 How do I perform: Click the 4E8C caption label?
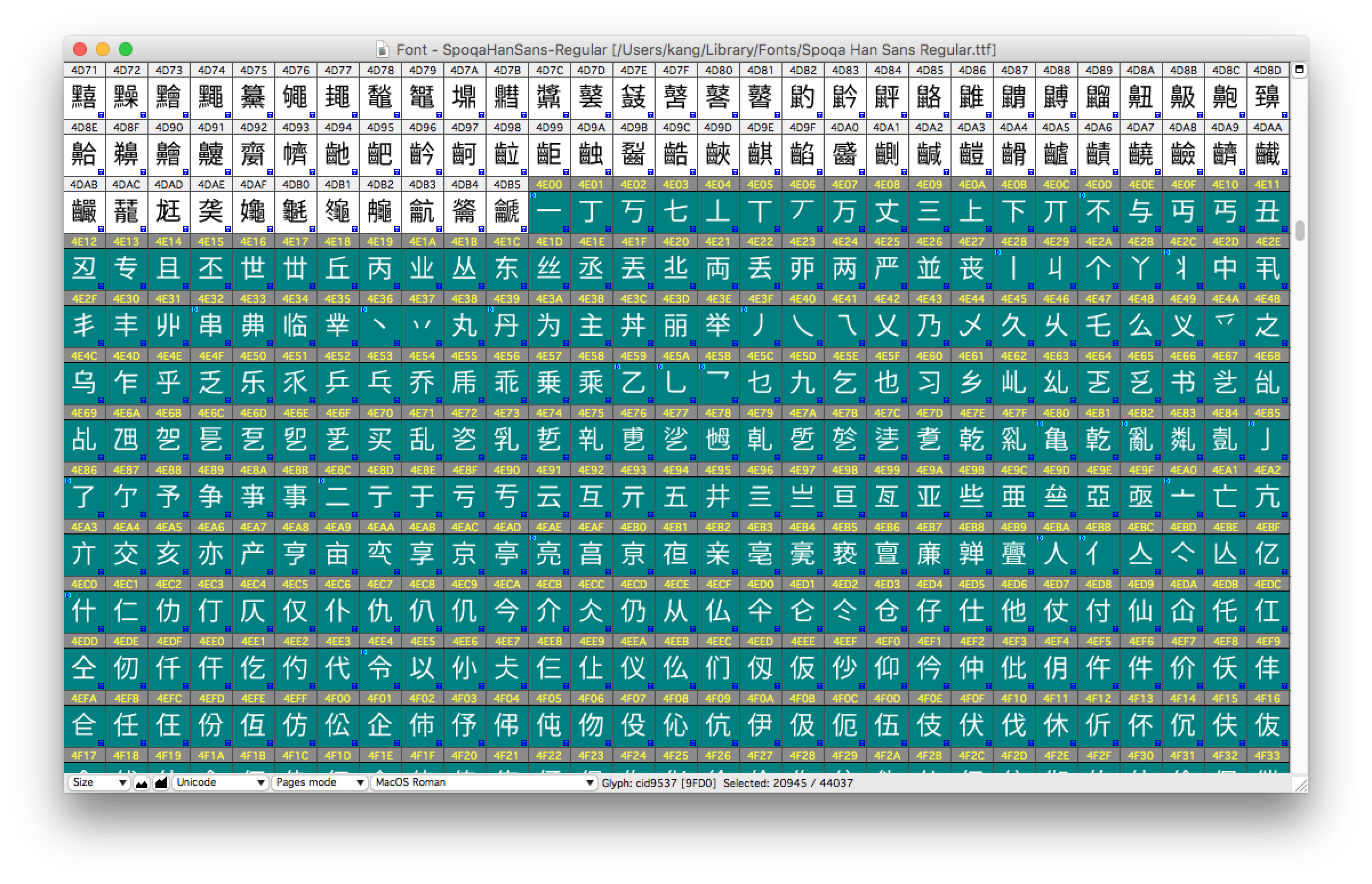(x=338, y=470)
